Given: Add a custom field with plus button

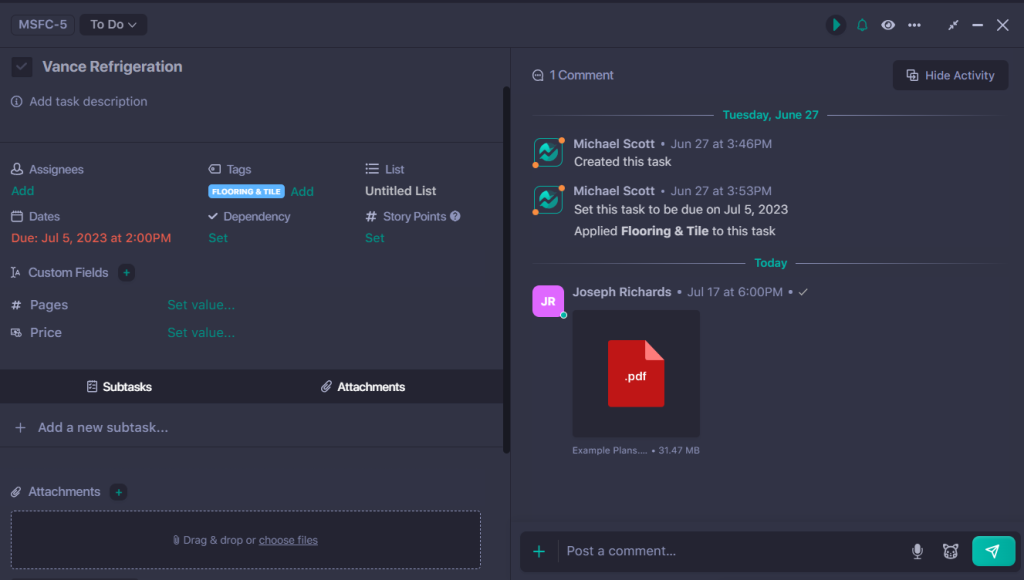Looking at the screenshot, I should tap(126, 272).
